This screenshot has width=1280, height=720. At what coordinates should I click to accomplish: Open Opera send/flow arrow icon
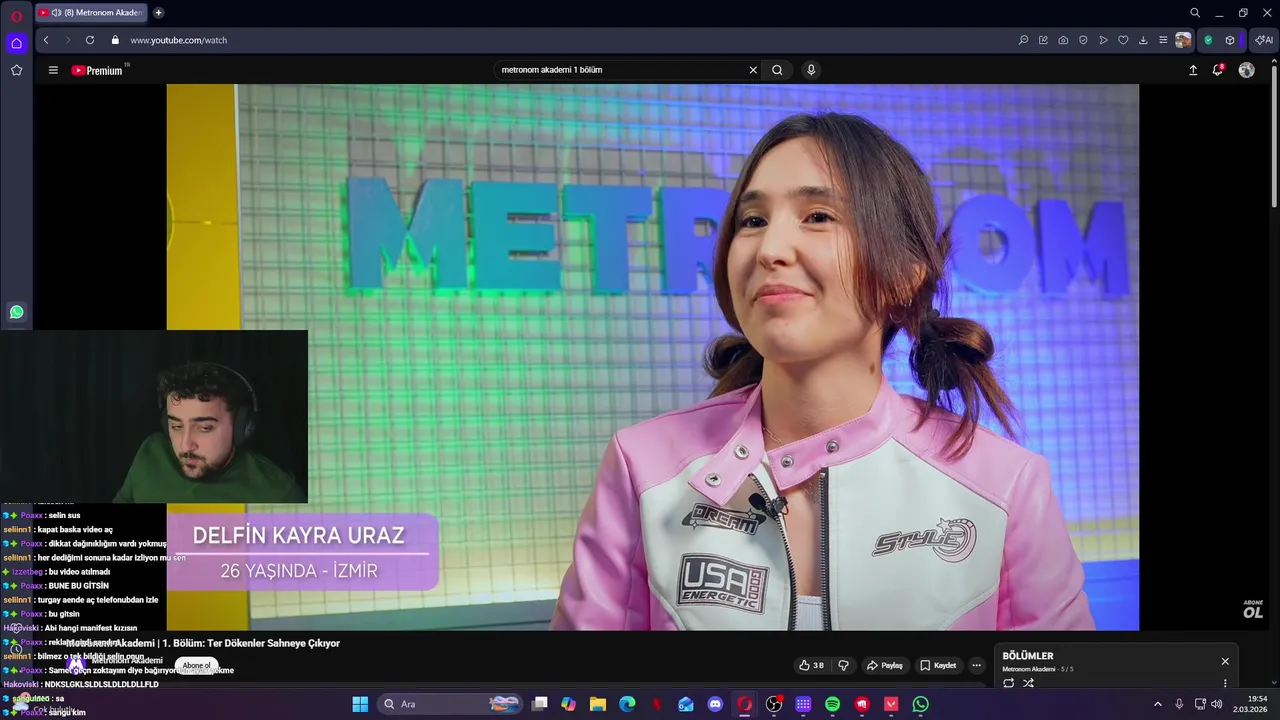[x=1103, y=40]
